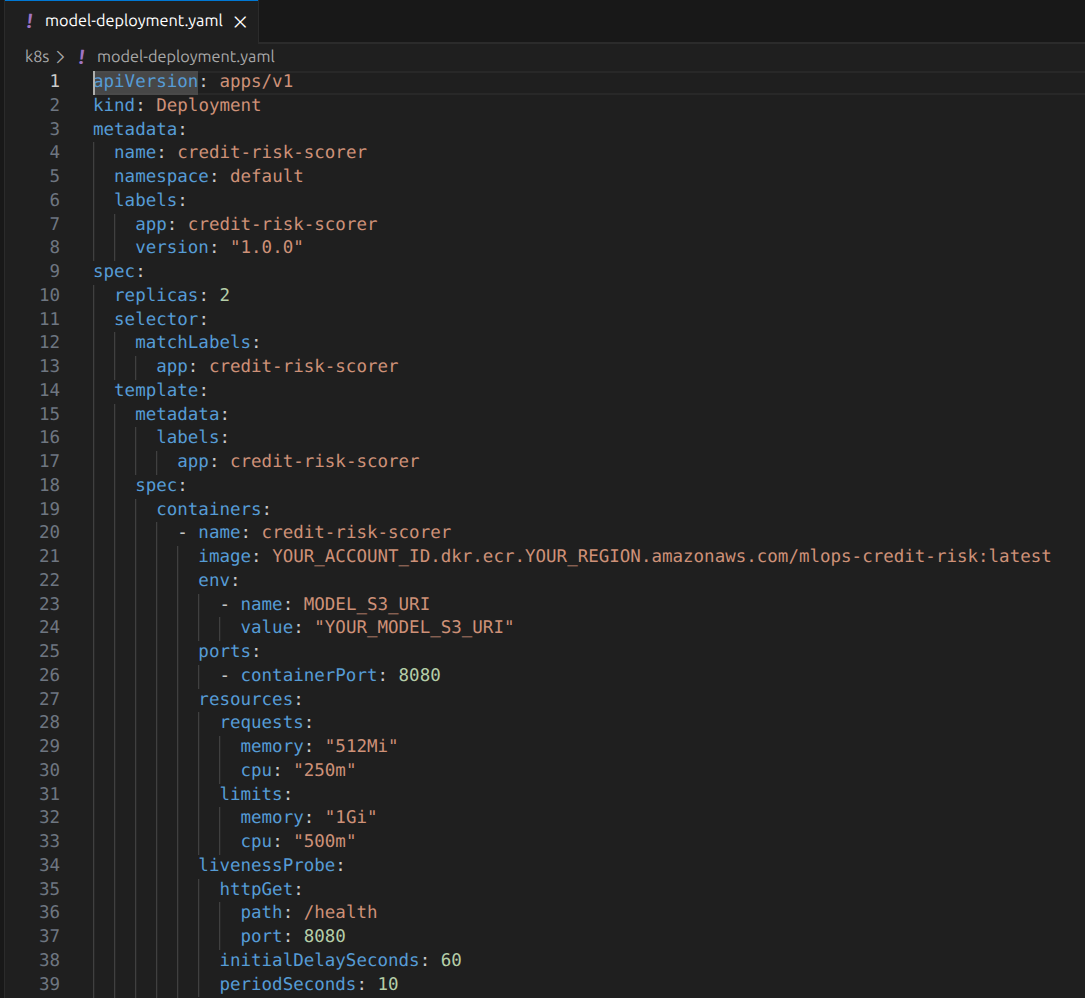This screenshot has width=1085, height=998.
Task: Click the YAML icon in breadcrumb
Action: coord(81,57)
